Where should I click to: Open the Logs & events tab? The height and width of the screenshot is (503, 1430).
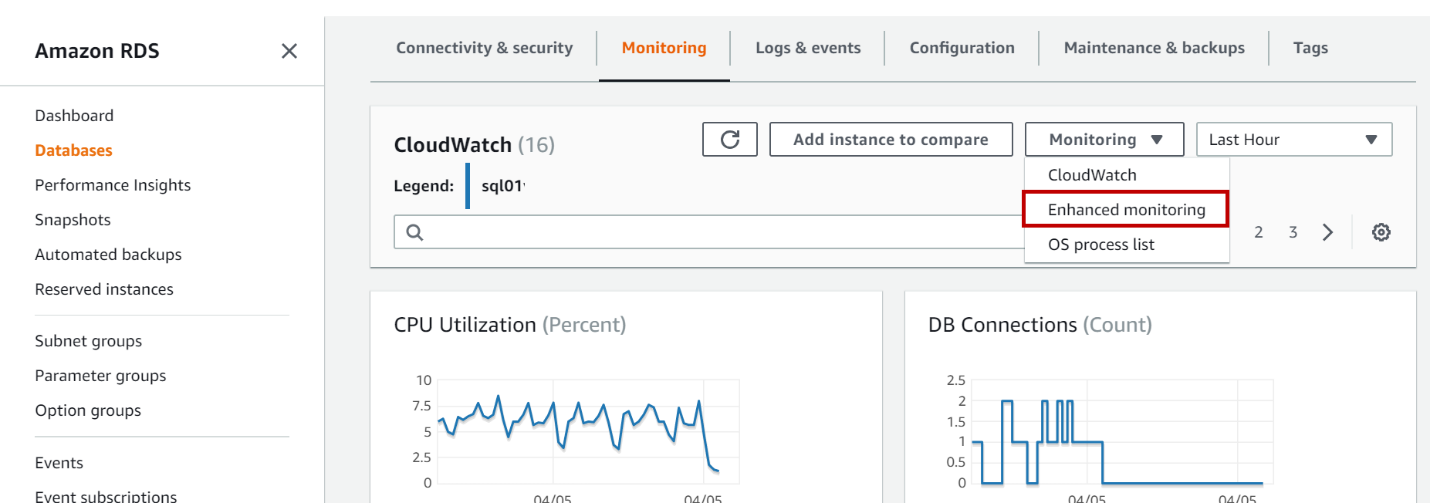click(x=808, y=48)
